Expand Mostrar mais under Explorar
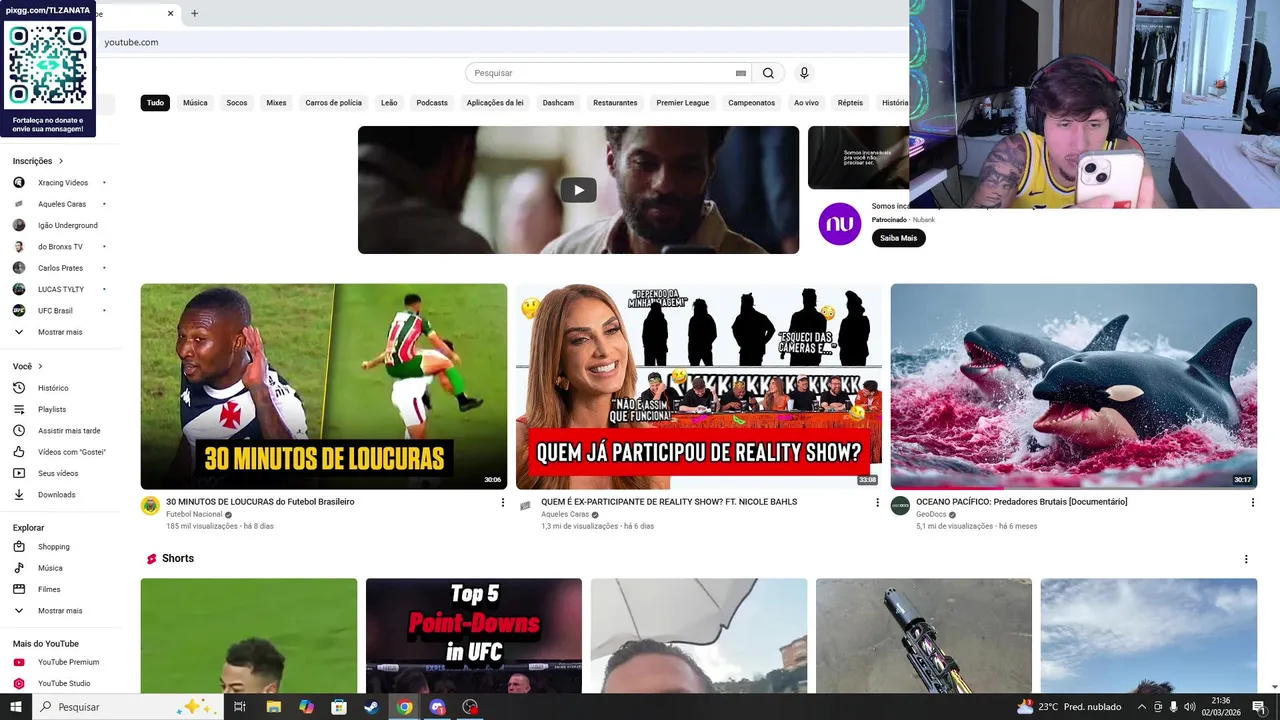 (x=60, y=611)
